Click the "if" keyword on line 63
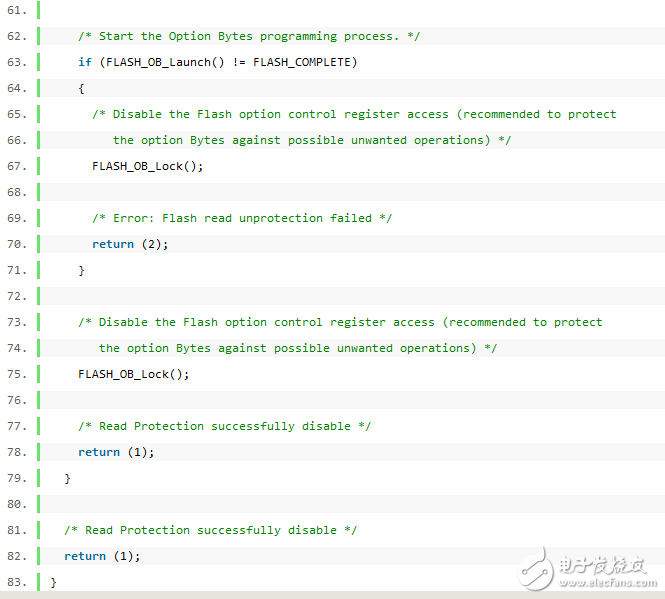 (x=85, y=62)
